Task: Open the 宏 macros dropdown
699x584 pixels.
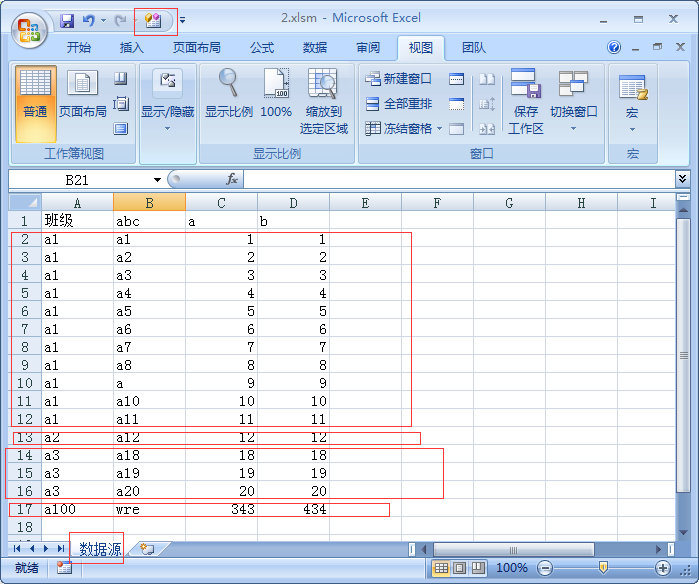Action: tap(632, 103)
